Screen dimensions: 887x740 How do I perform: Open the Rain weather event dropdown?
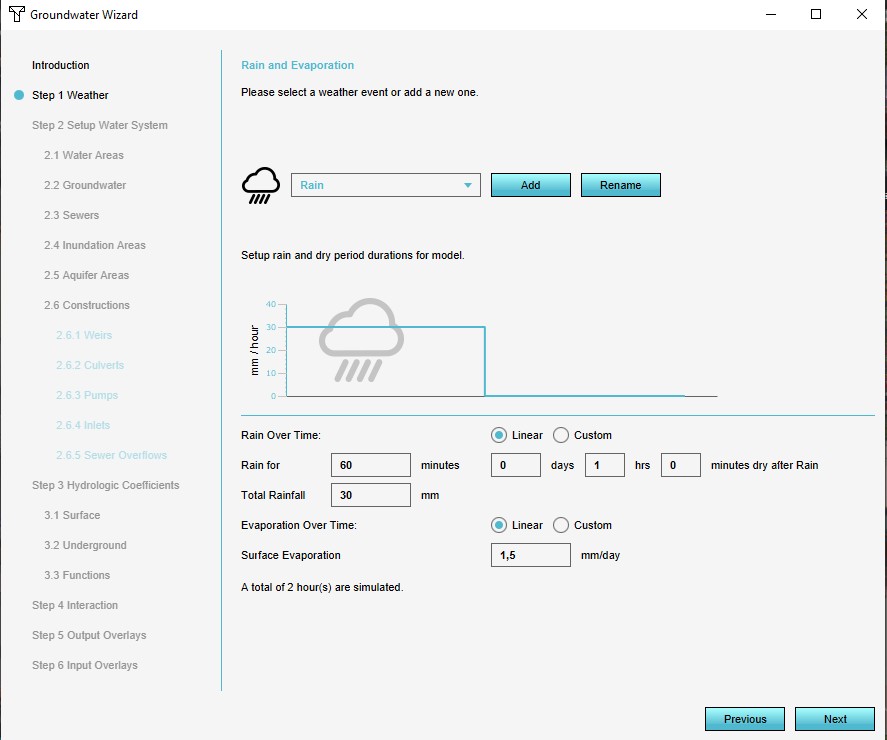[x=385, y=185]
